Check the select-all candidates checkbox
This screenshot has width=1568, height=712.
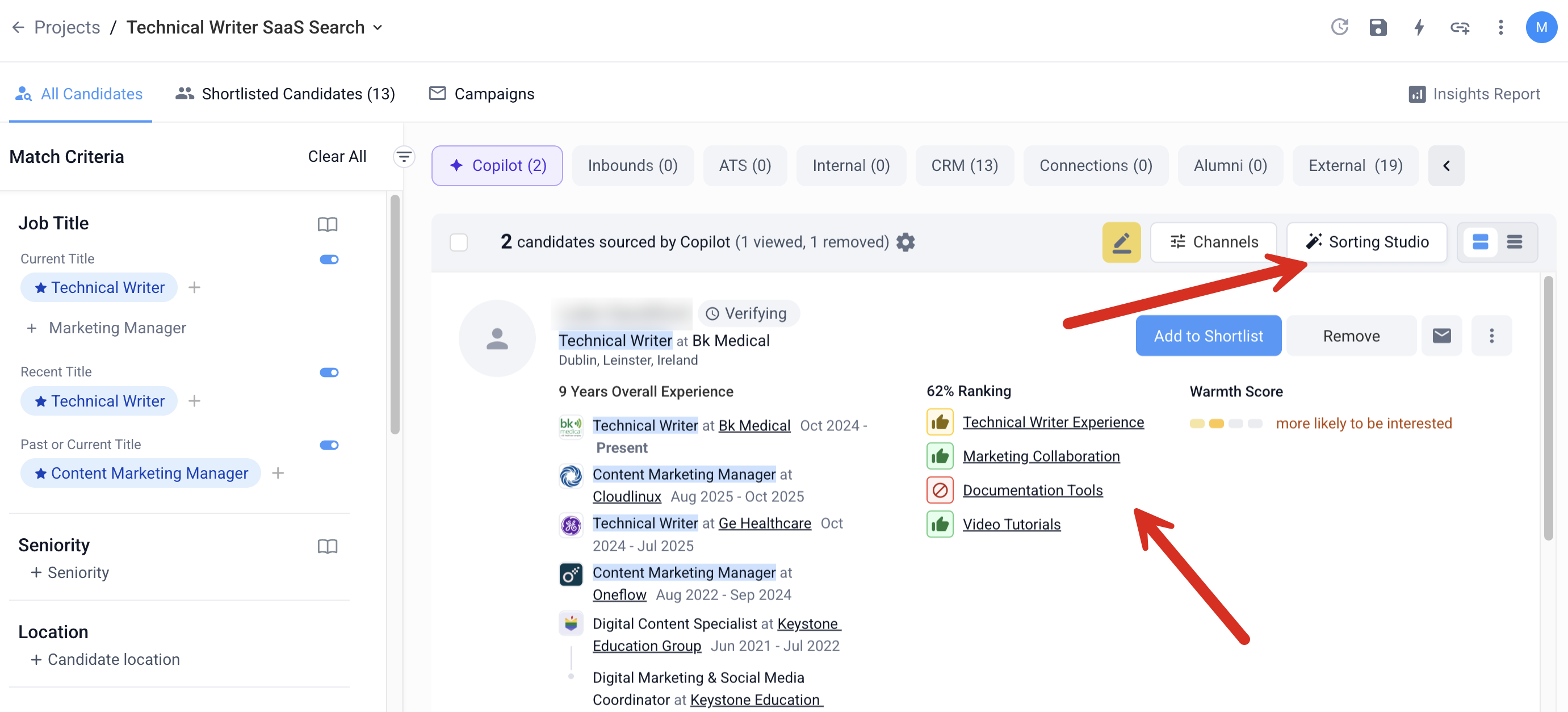[x=458, y=243]
